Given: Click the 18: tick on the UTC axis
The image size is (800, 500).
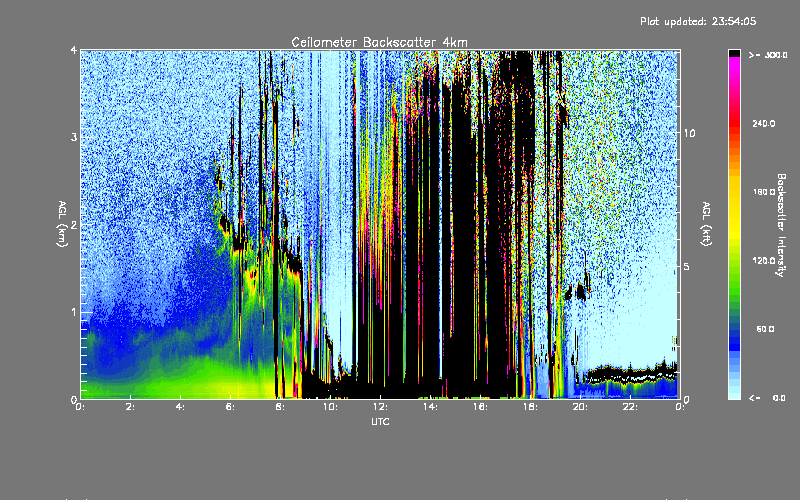Looking at the screenshot, I should point(530,407).
